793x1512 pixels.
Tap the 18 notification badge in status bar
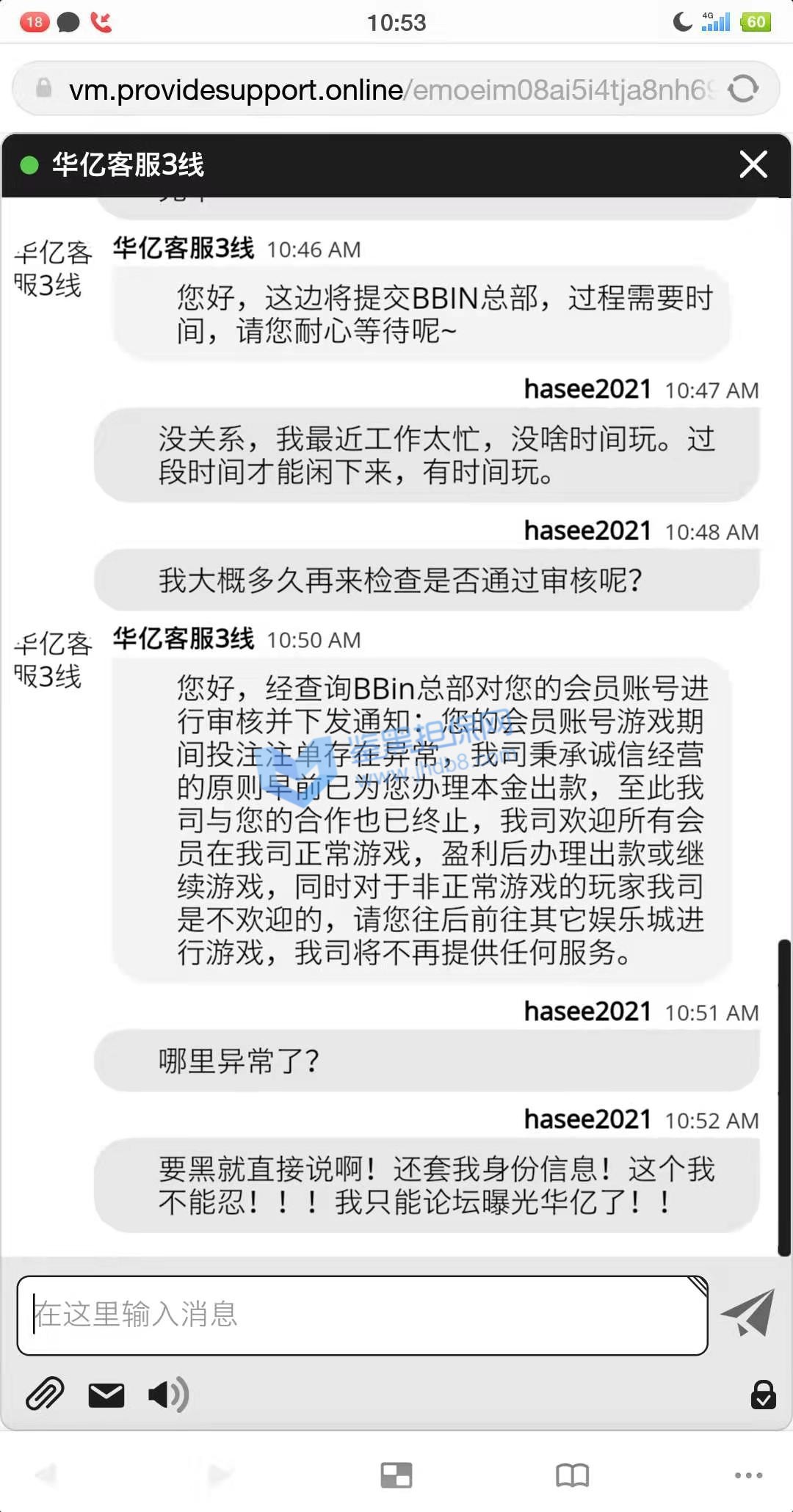(35, 22)
